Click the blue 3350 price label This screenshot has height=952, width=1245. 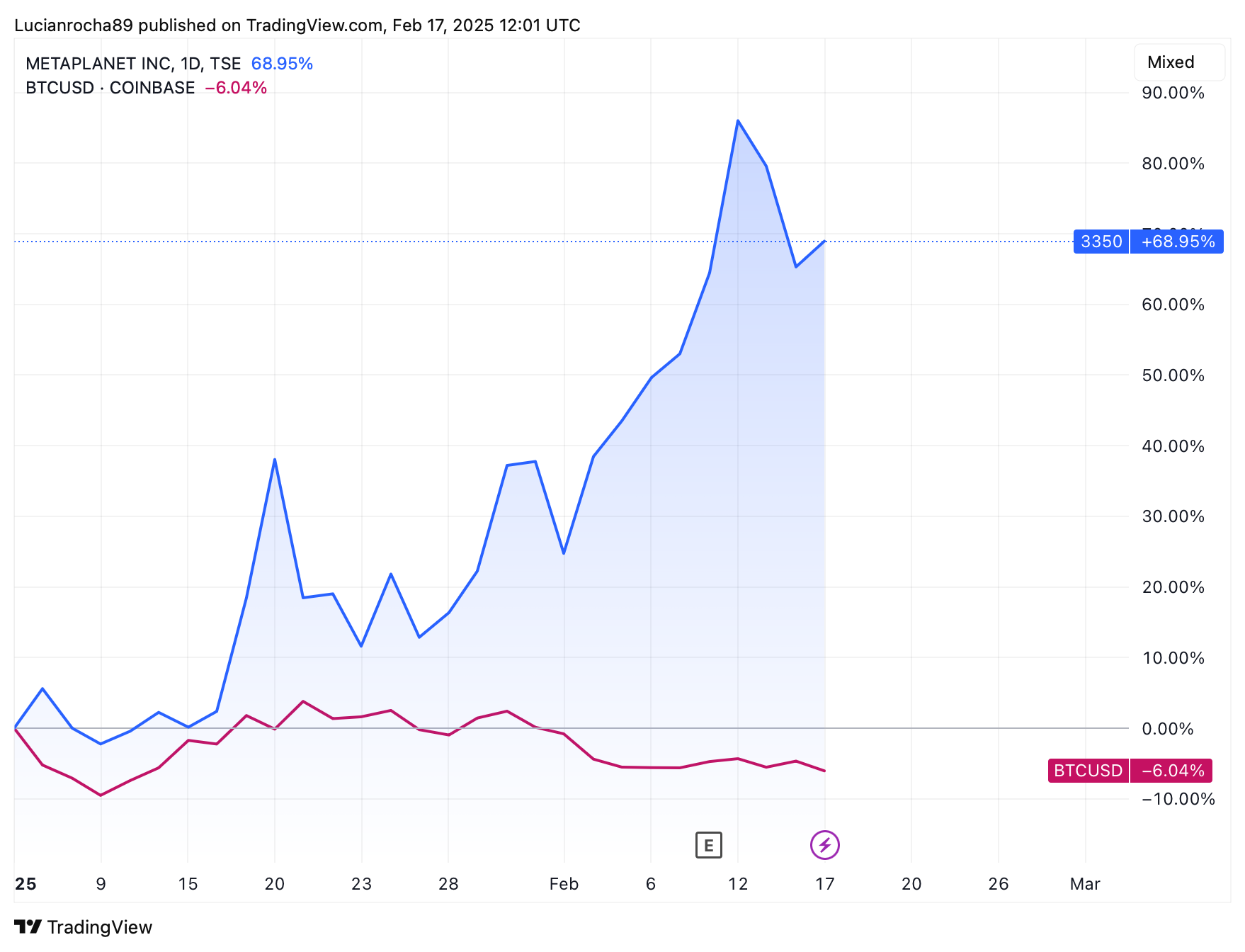point(1101,242)
